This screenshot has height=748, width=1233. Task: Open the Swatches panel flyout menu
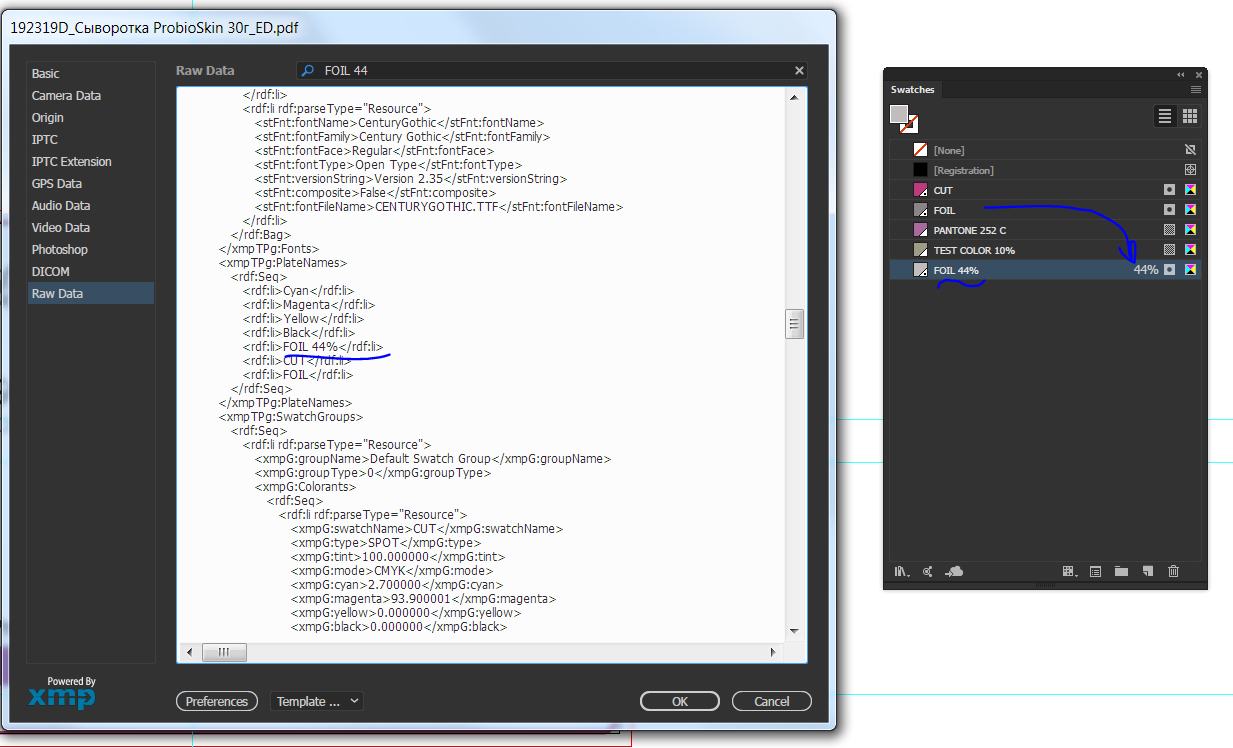1195,90
